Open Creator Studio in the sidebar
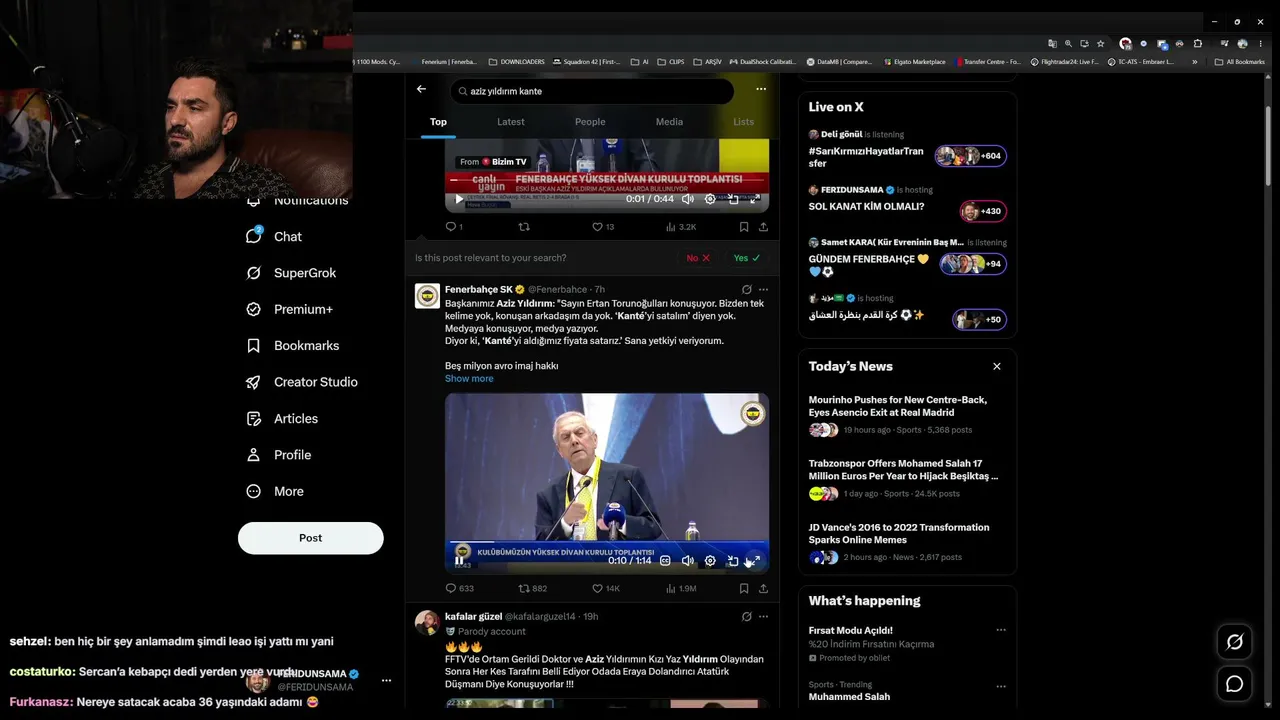Screen dimensions: 1280x720 tap(302, 382)
